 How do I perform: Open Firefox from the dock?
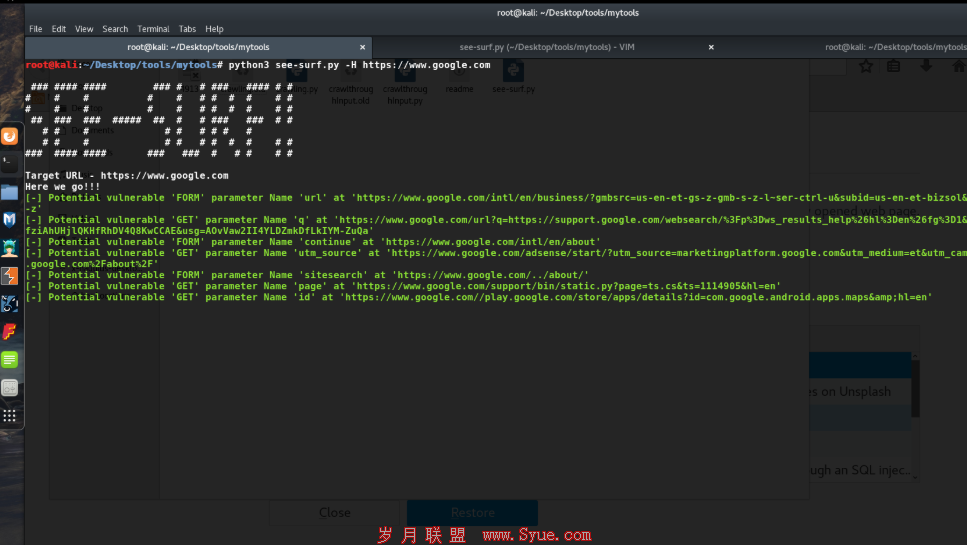(x=9, y=136)
